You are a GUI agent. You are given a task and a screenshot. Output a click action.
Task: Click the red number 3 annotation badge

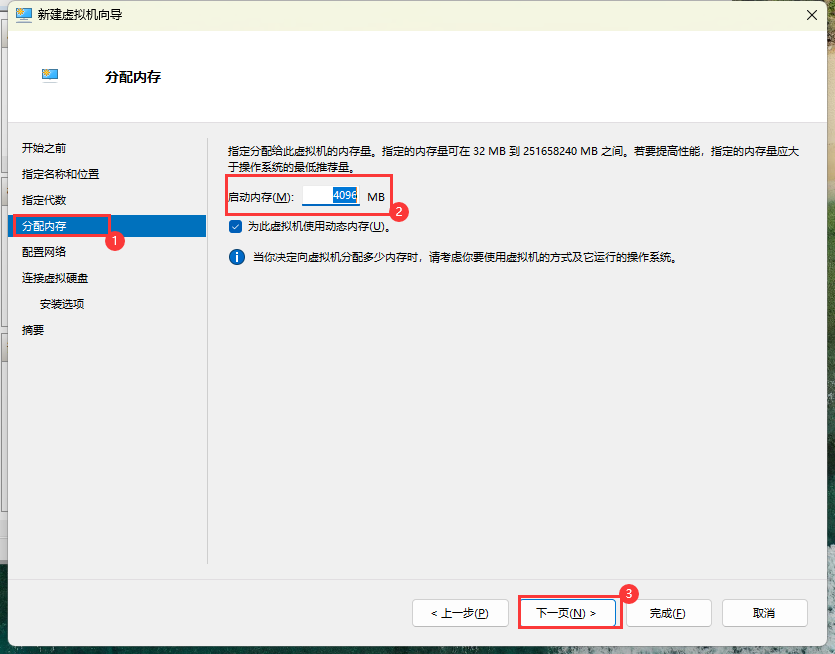[x=628, y=593]
